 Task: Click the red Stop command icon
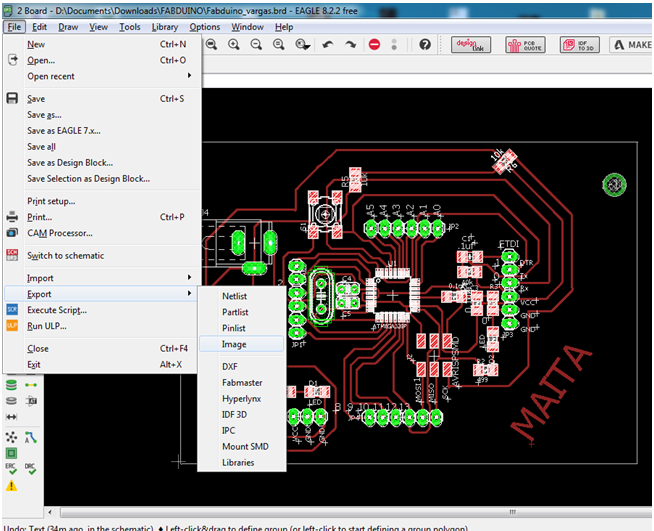pos(375,44)
